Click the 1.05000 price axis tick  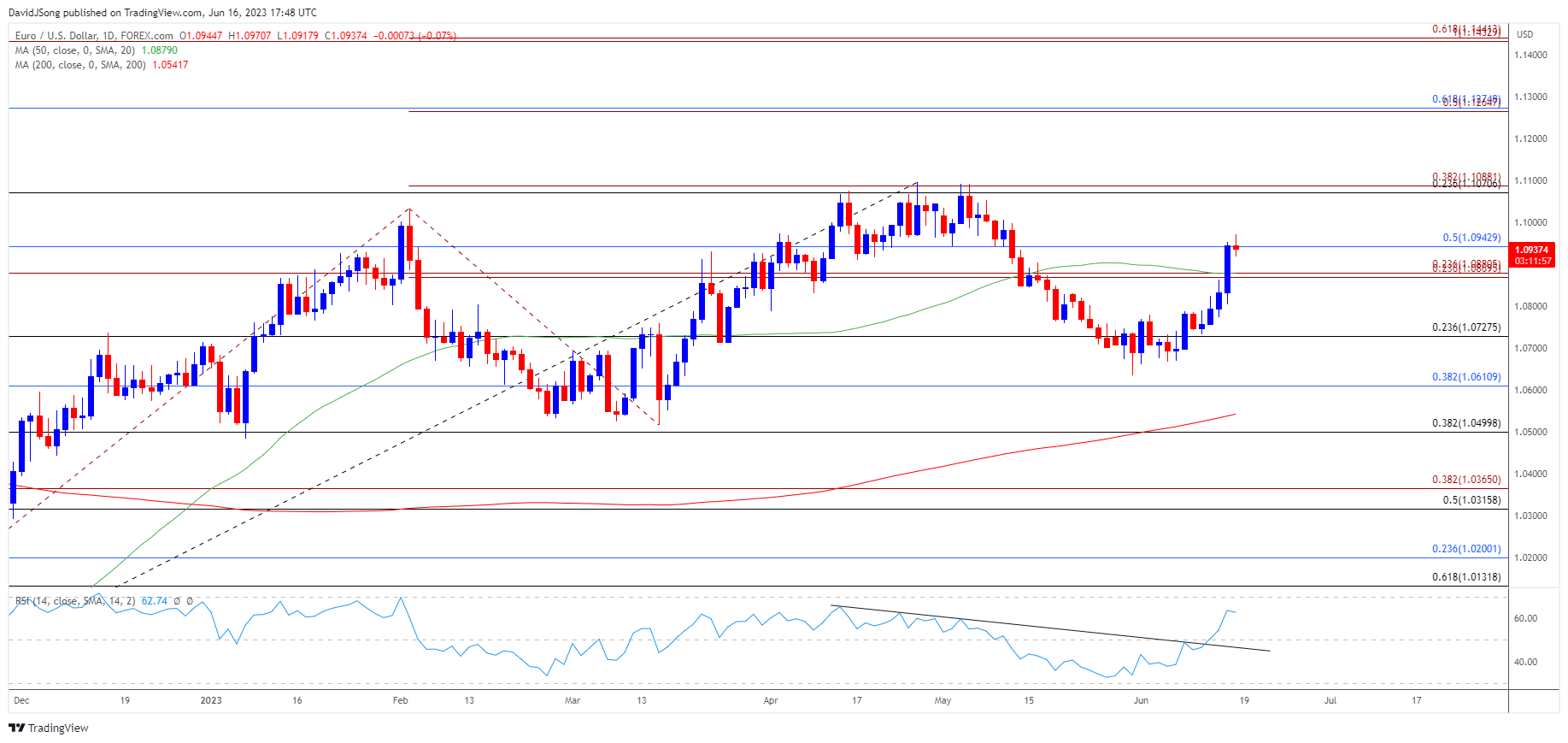pos(1530,432)
